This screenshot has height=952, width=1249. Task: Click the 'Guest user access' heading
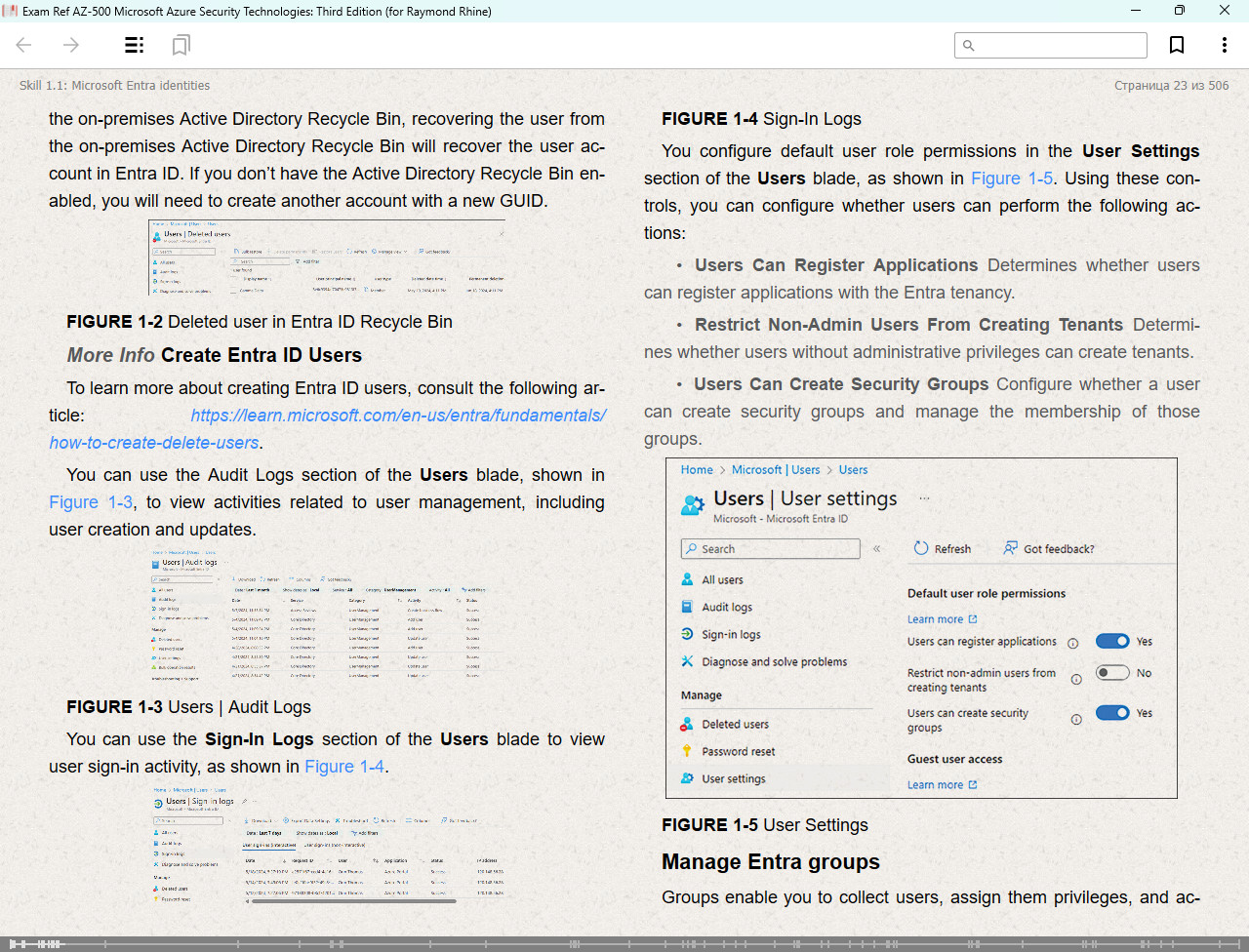954,759
